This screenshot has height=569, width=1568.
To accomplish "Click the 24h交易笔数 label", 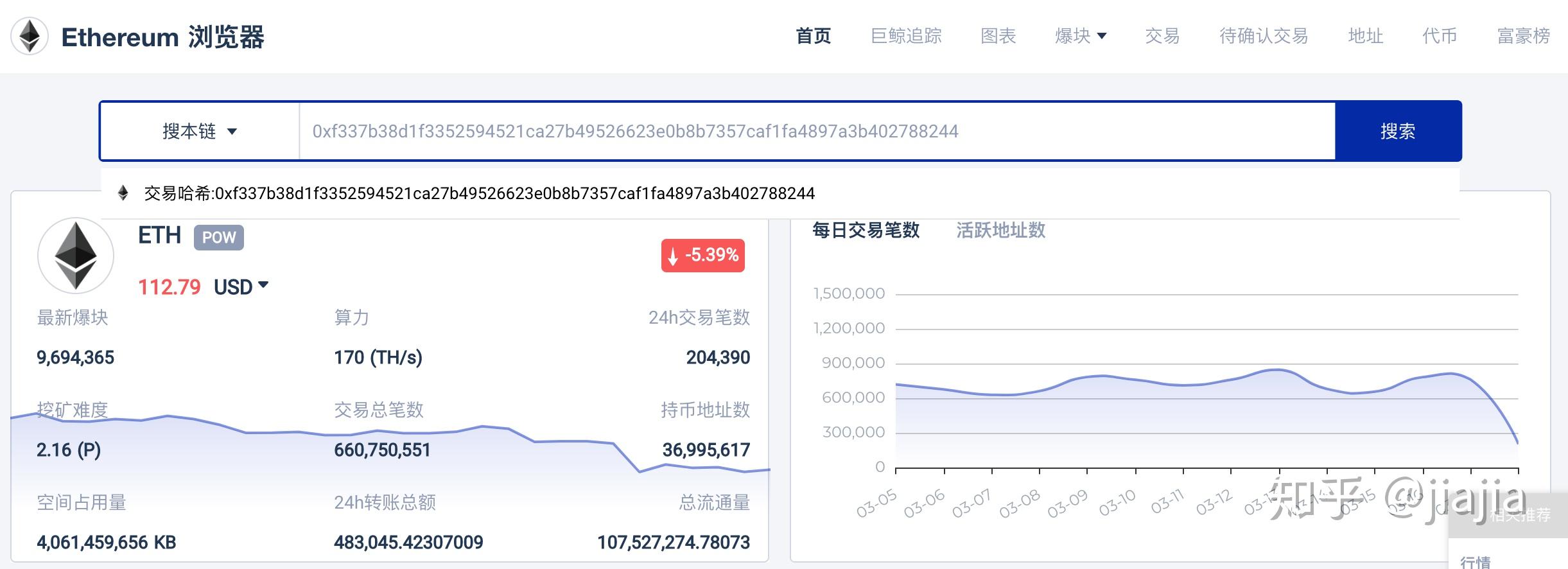I will (x=699, y=317).
